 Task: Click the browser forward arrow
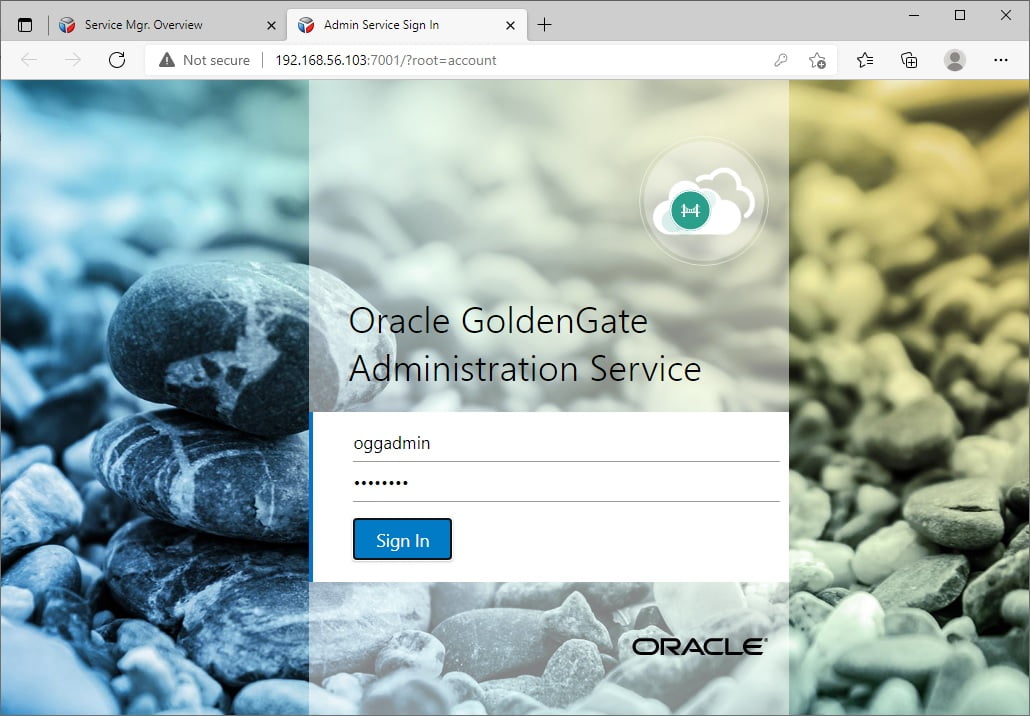(73, 60)
